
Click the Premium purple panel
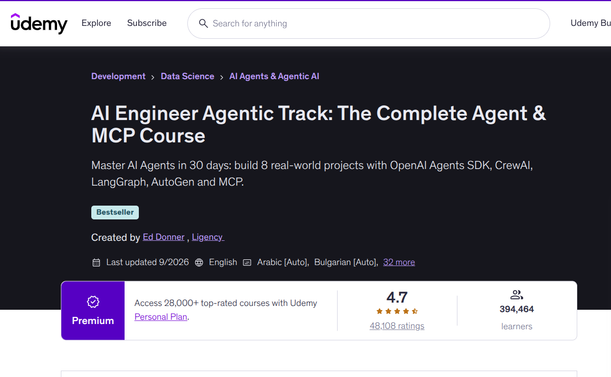coord(93,310)
